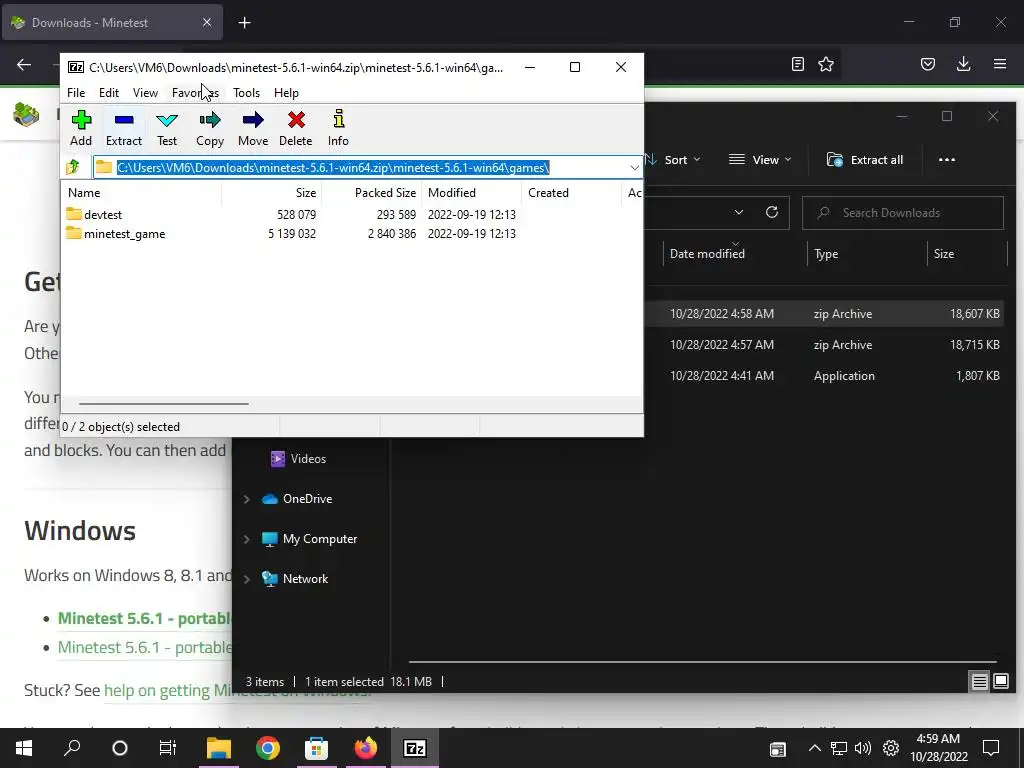This screenshot has width=1024, height=768.
Task: Switch to 7-Zip taskbar button
Action: pyautogui.click(x=415, y=748)
